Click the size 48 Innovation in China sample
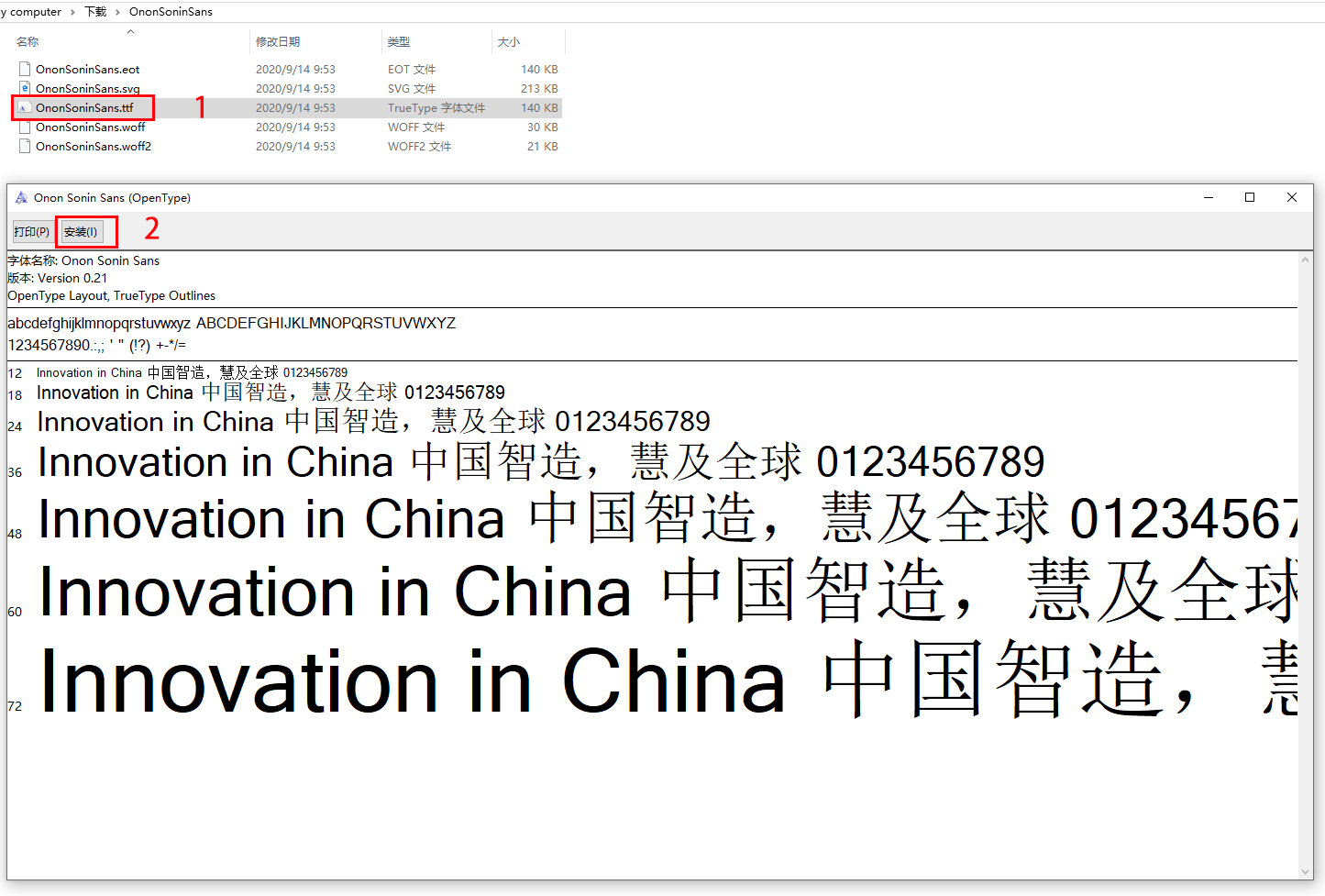This screenshot has height=896, width=1325. (668, 519)
